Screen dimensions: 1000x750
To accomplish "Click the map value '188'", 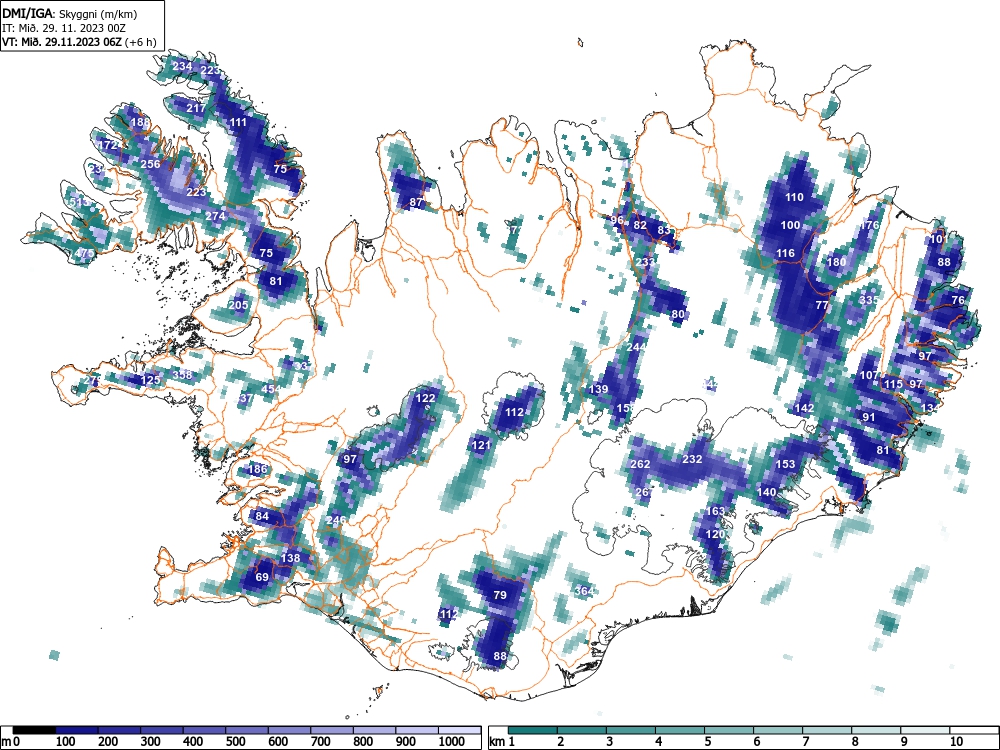I will pos(140,122).
